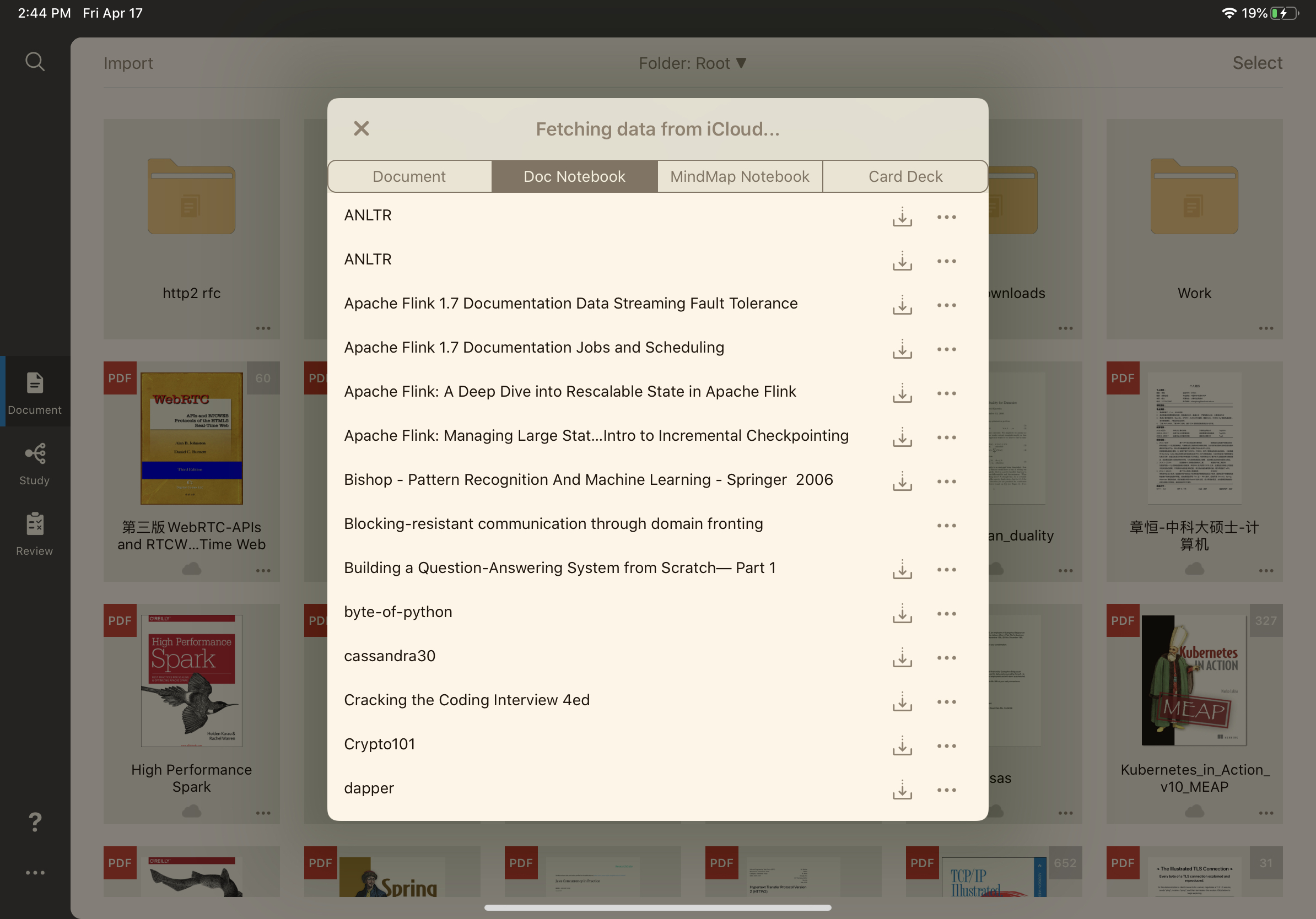Download Building a Question-Answering System notebook
The image size is (1316, 919).
(902, 570)
